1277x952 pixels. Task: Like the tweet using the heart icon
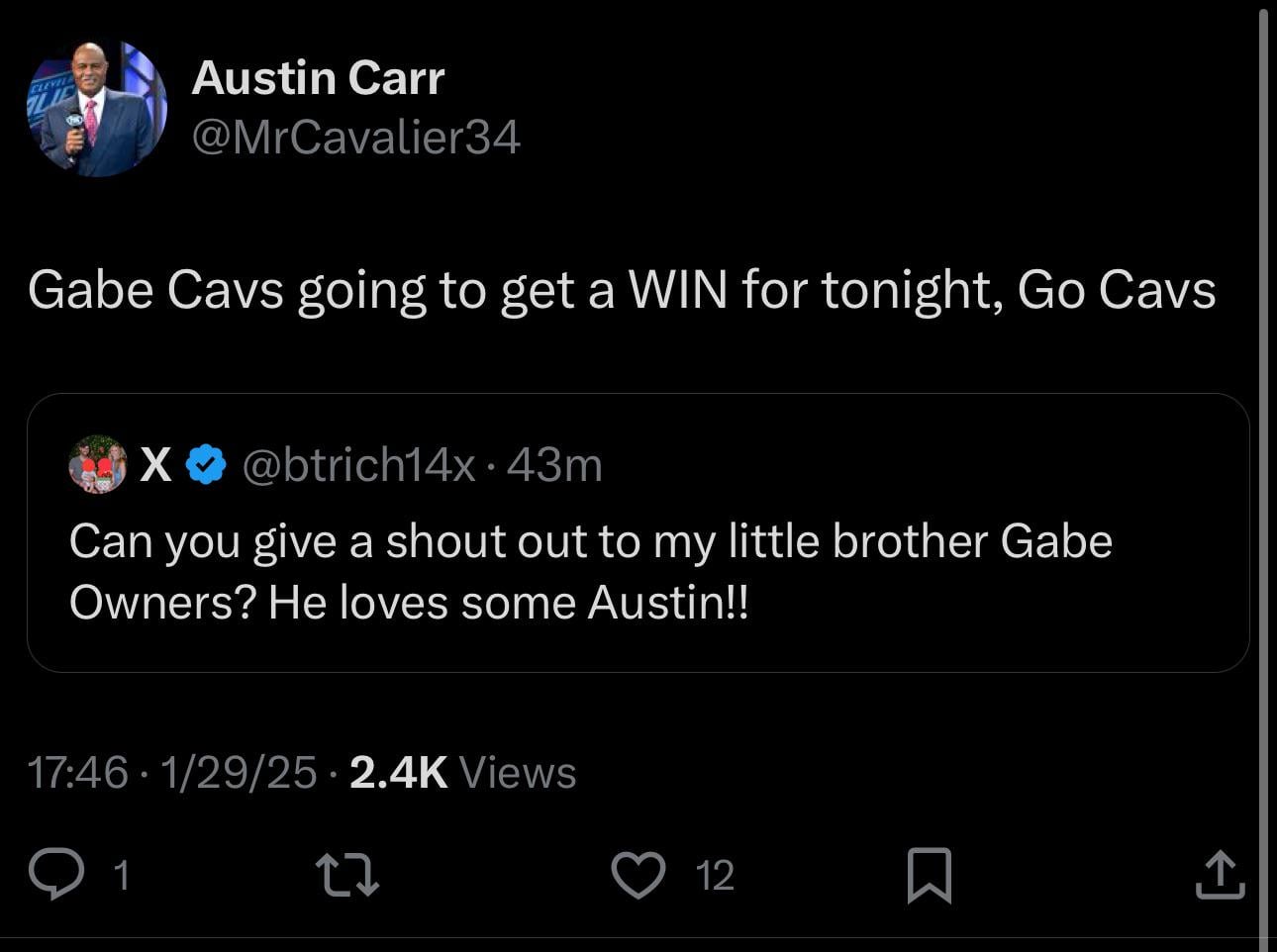[x=640, y=874]
